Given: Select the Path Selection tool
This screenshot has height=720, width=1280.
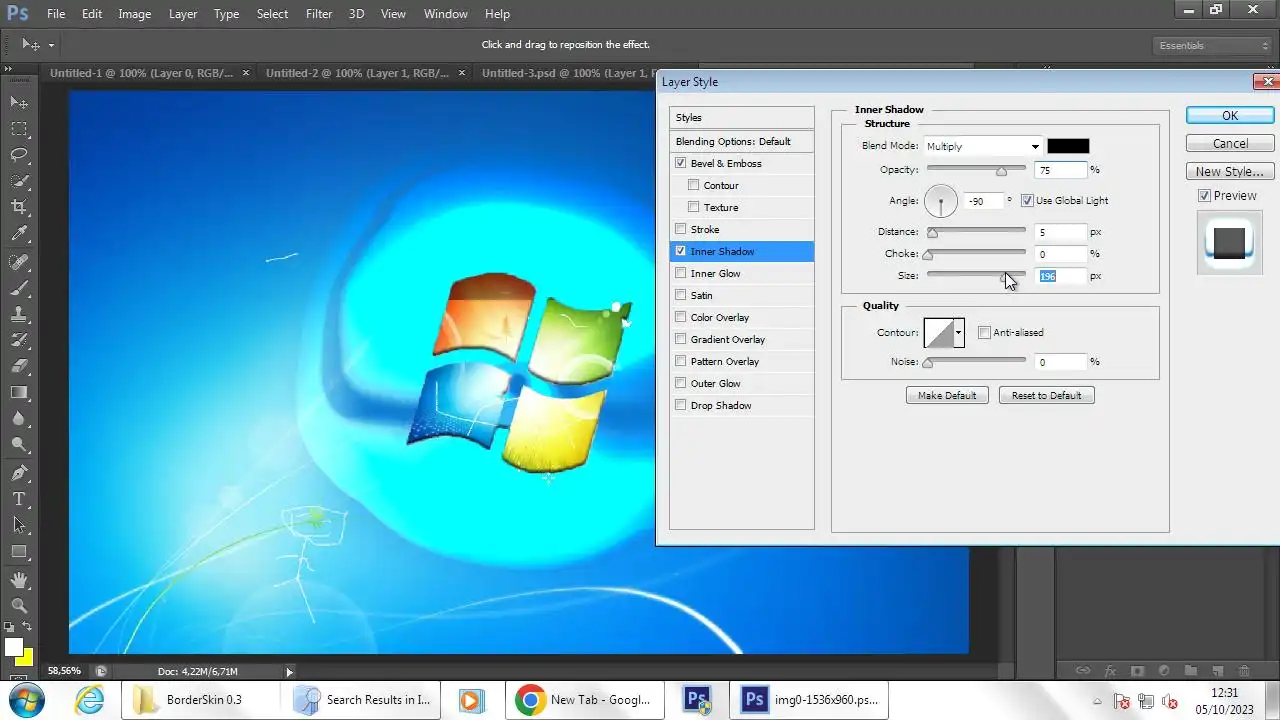Looking at the screenshot, I should coord(19,525).
